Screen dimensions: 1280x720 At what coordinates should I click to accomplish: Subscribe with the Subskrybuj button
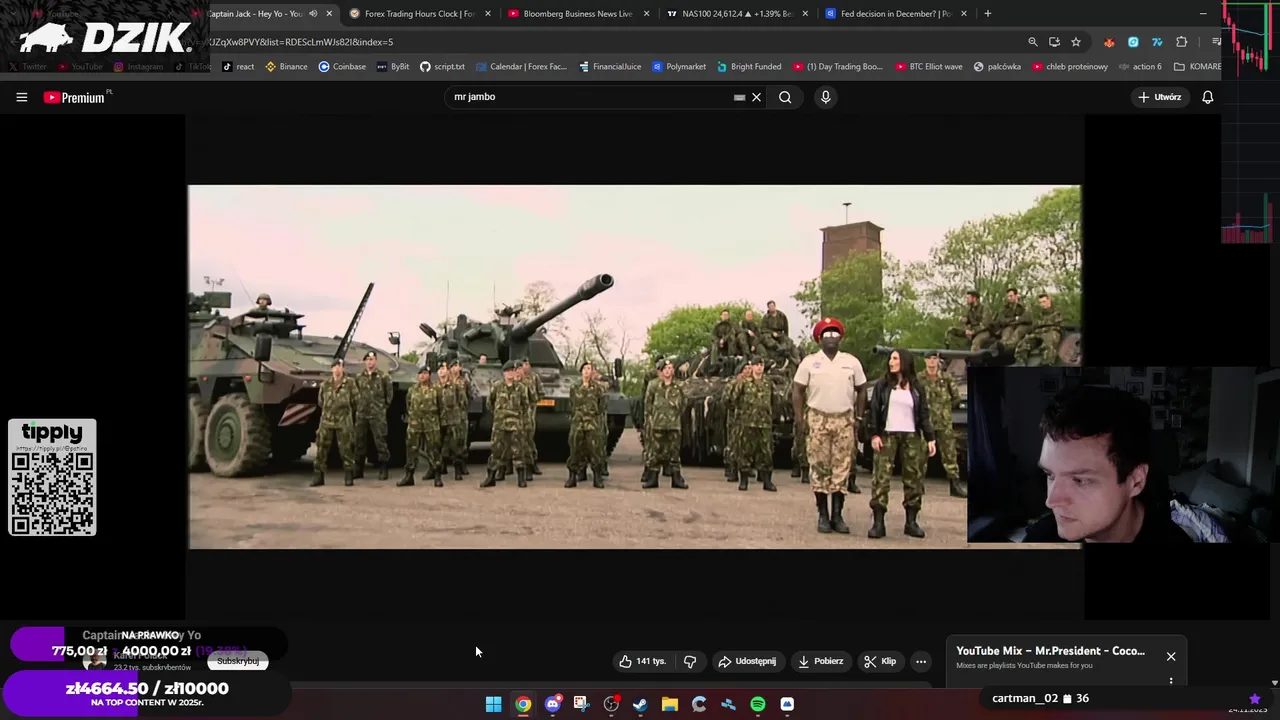[x=238, y=661]
